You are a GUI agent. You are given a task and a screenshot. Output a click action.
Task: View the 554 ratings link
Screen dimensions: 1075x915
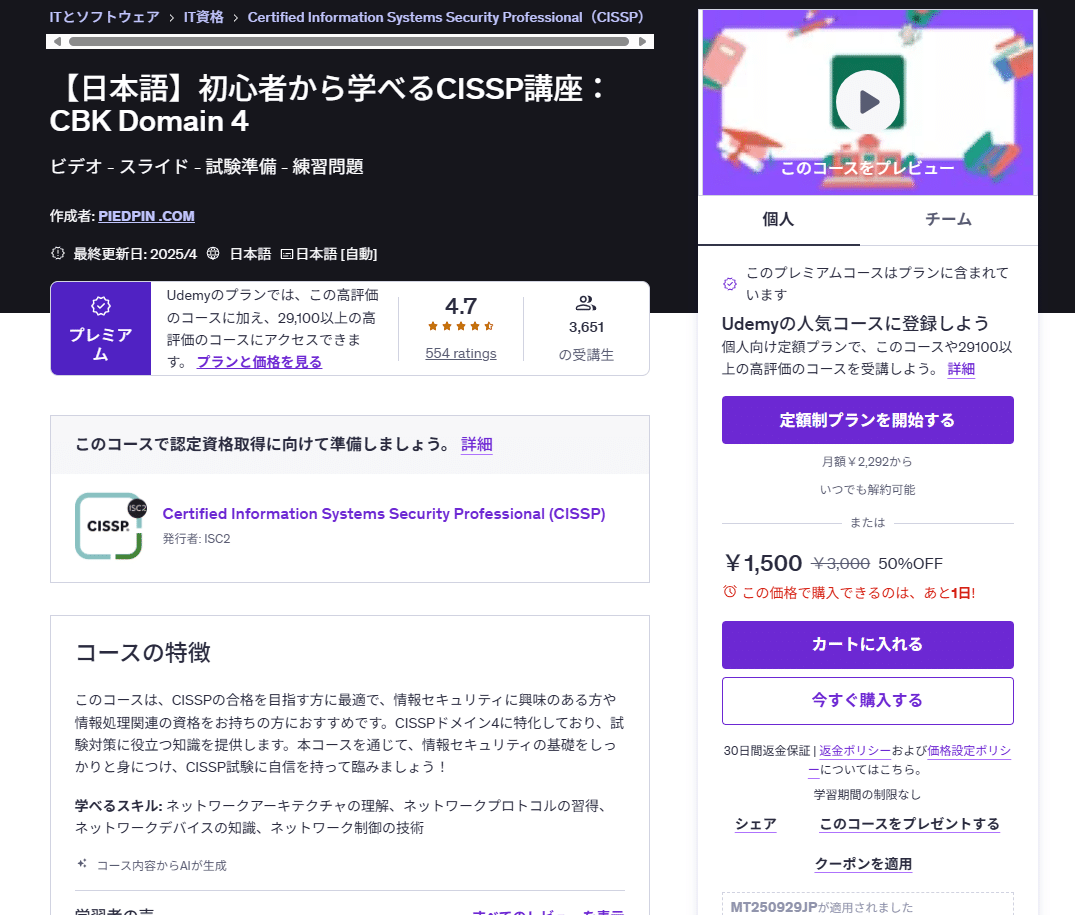460,352
